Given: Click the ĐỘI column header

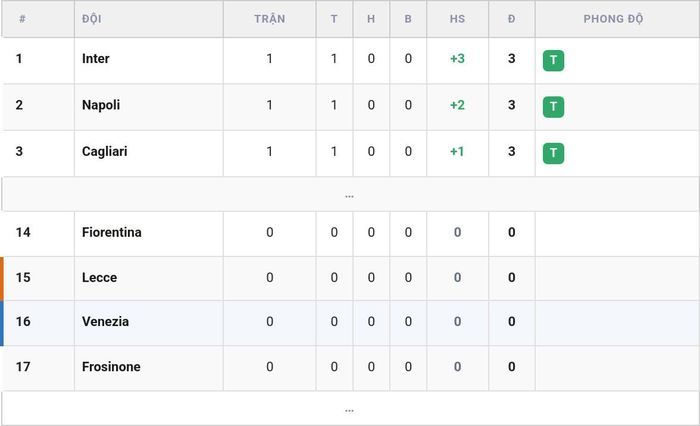Looking at the screenshot, I should (x=92, y=19).
